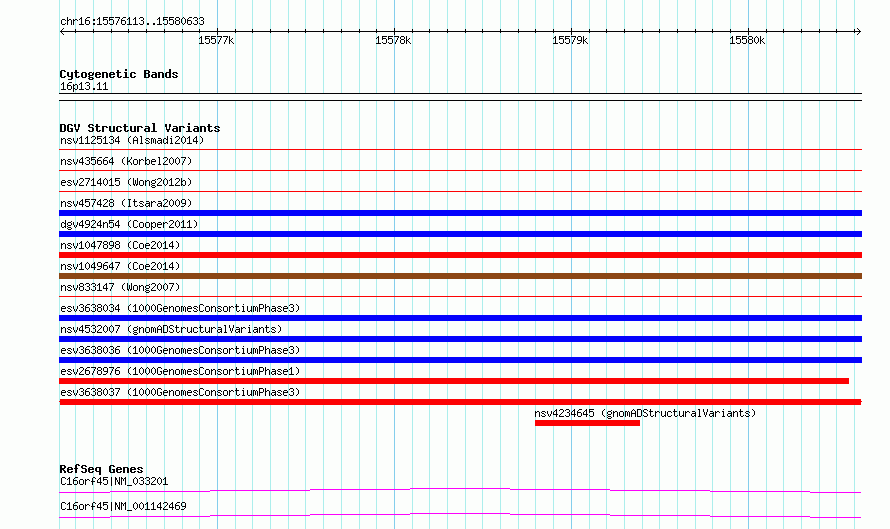Select the red esv2678976 variant bar
The width and height of the screenshot is (890, 529).
pos(454,381)
